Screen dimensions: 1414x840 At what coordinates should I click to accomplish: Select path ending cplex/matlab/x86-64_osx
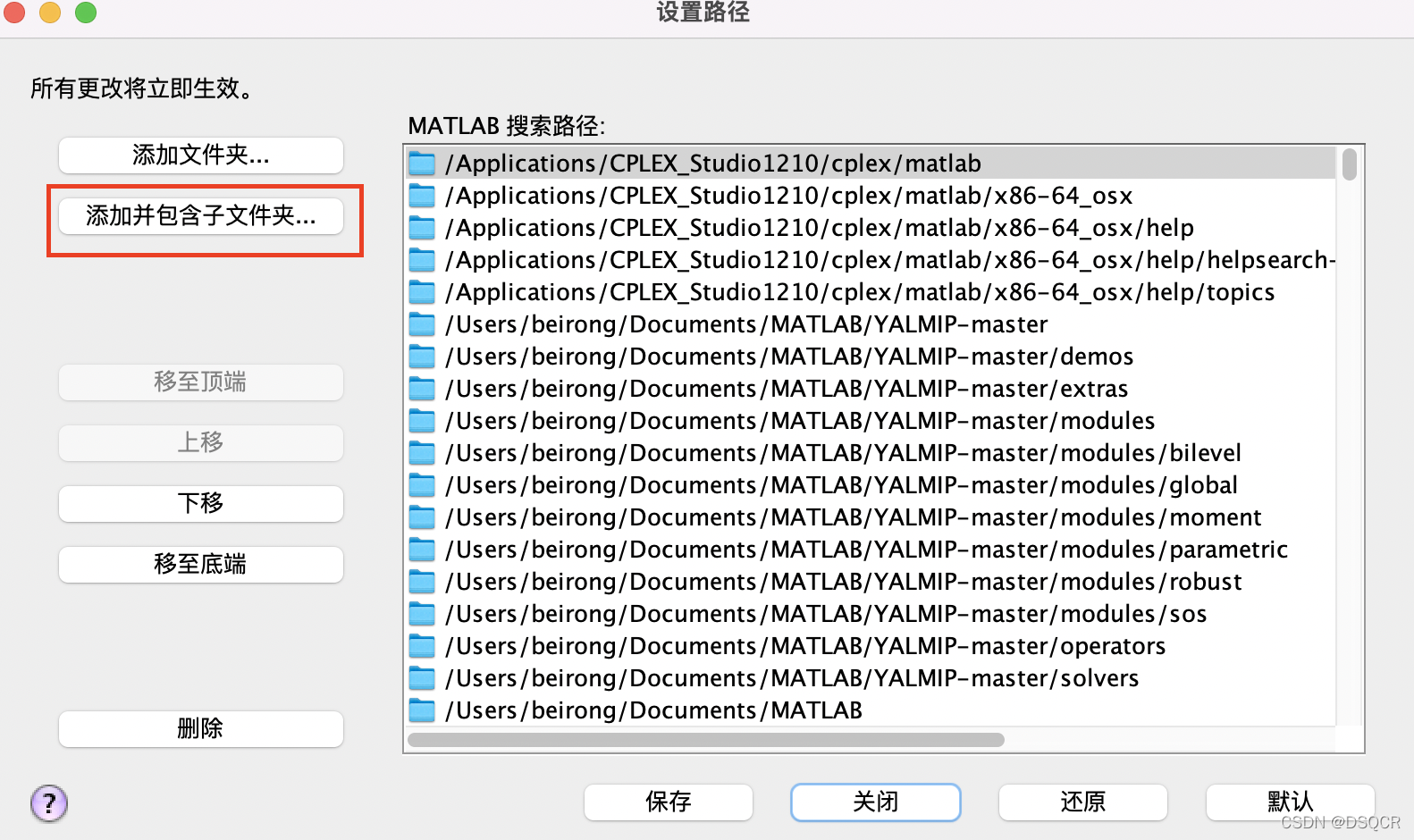[871, 196]
